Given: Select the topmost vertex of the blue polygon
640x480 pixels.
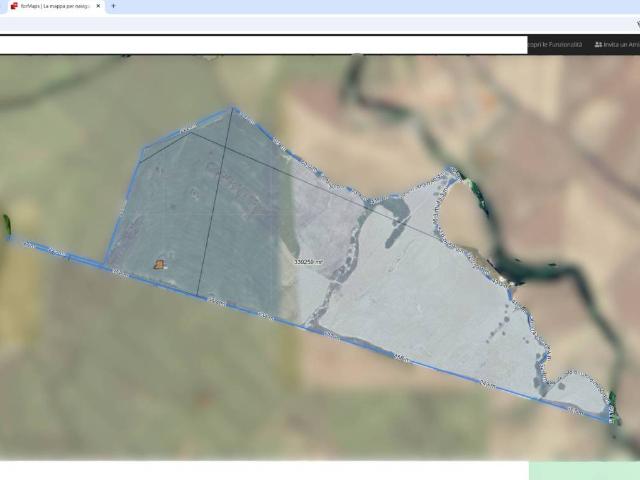Looking at the screenshot, I should coord(232,108).
